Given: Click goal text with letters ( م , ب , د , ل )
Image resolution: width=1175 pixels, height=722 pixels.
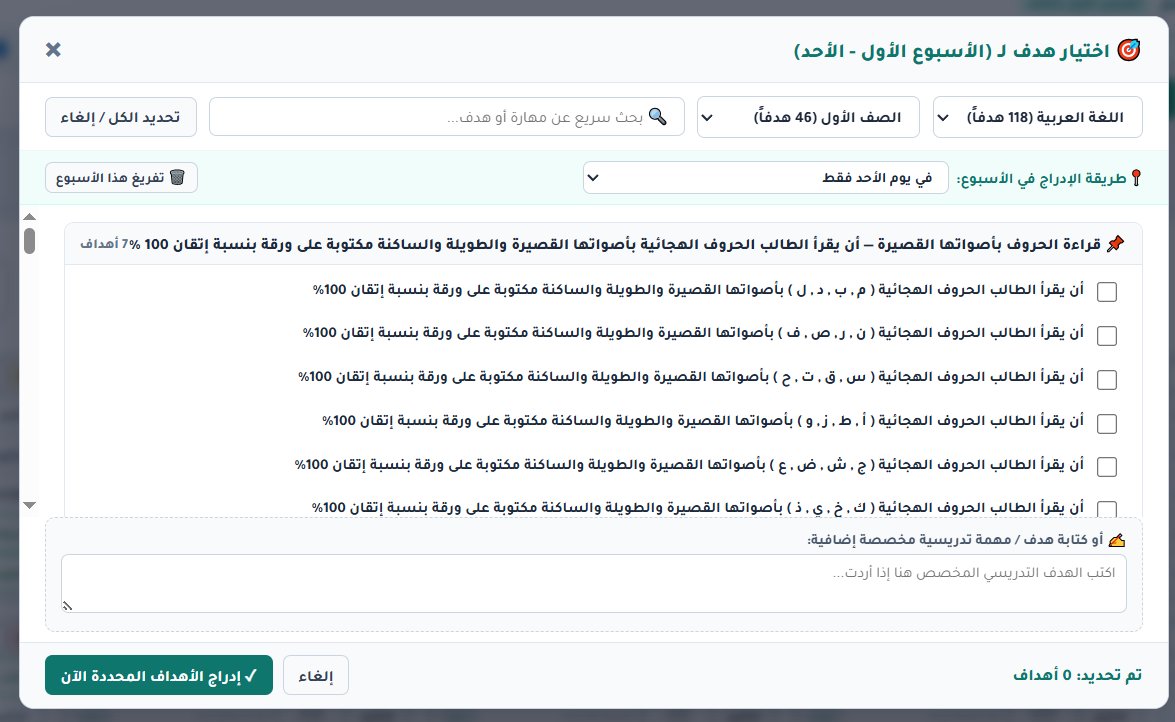Looking at the screenshot, I should tap(698, 290).
